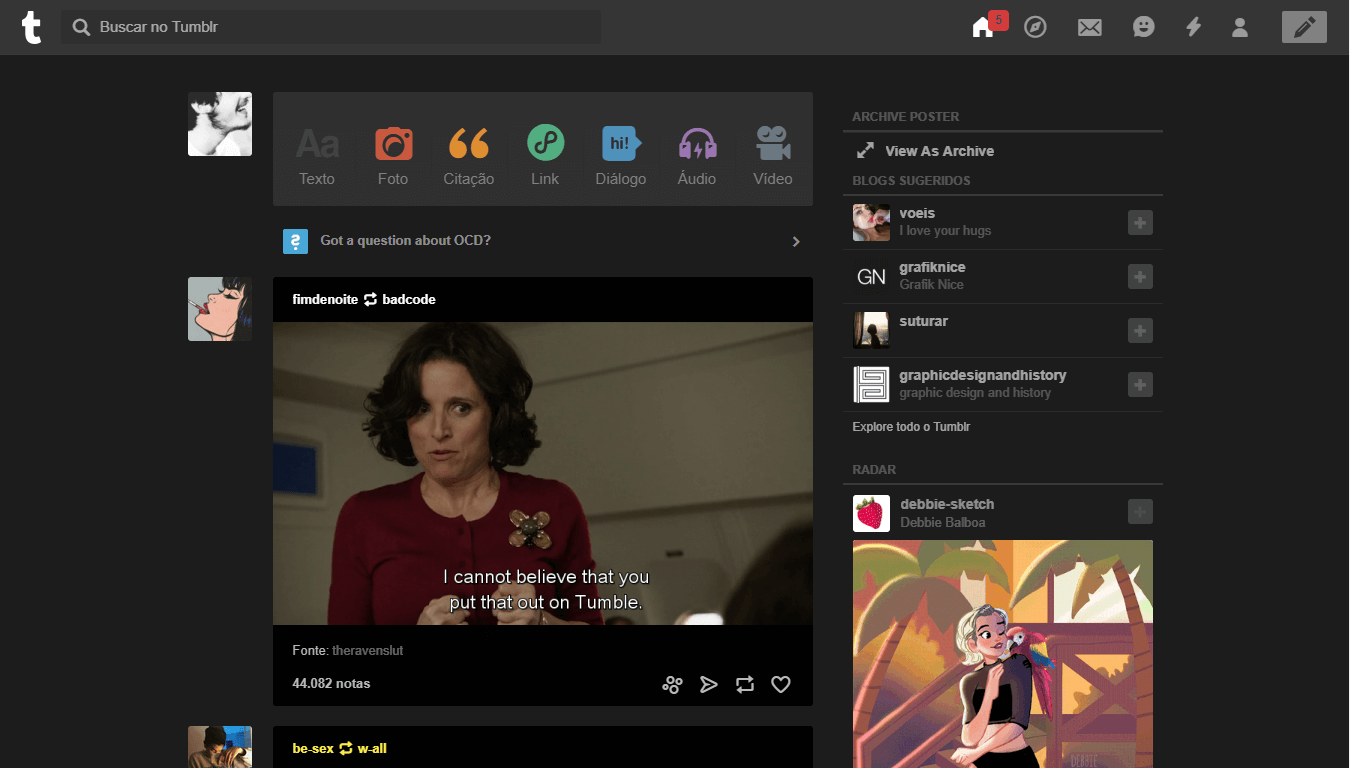Click the reblog arrows between fimdenoite and badcode
Screen dimensions: 1350x768
tap(370, 299)
